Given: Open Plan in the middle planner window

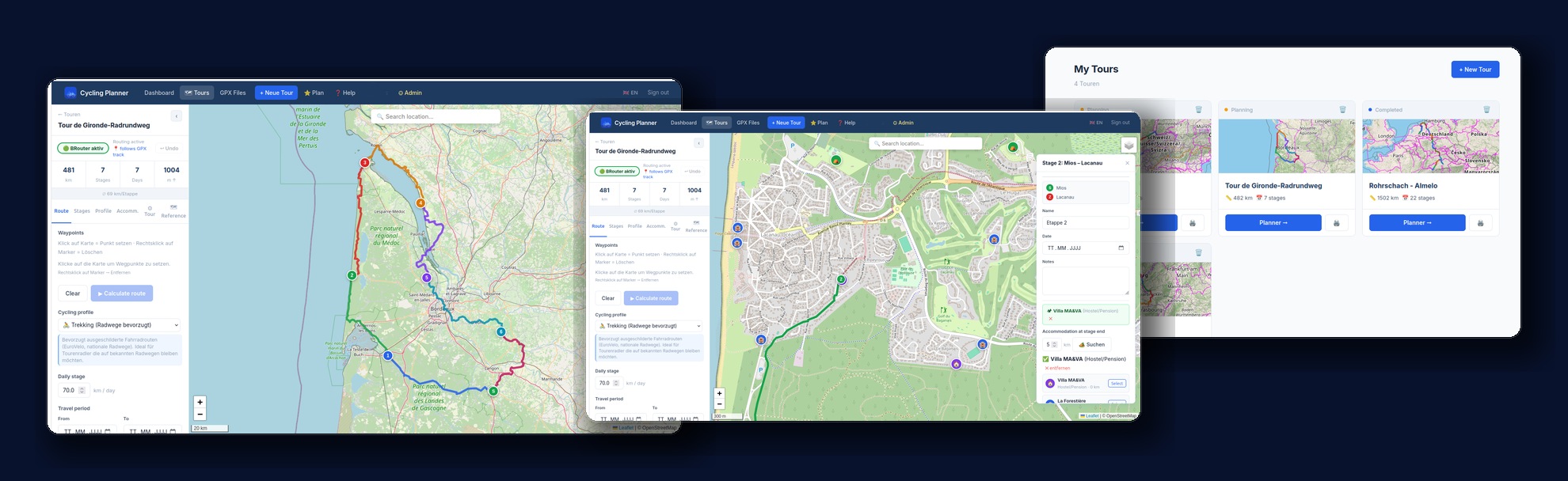Looking at the screenshot, I should coord(819,123).
